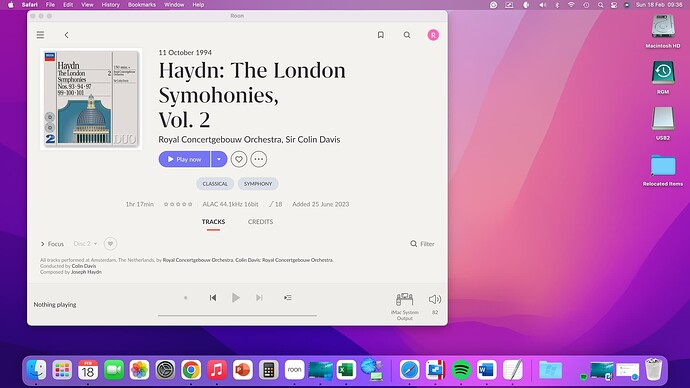The width and height of the screenshot is (690, 388).
Task: Open the Help menu
Action: tap(198, 5)
